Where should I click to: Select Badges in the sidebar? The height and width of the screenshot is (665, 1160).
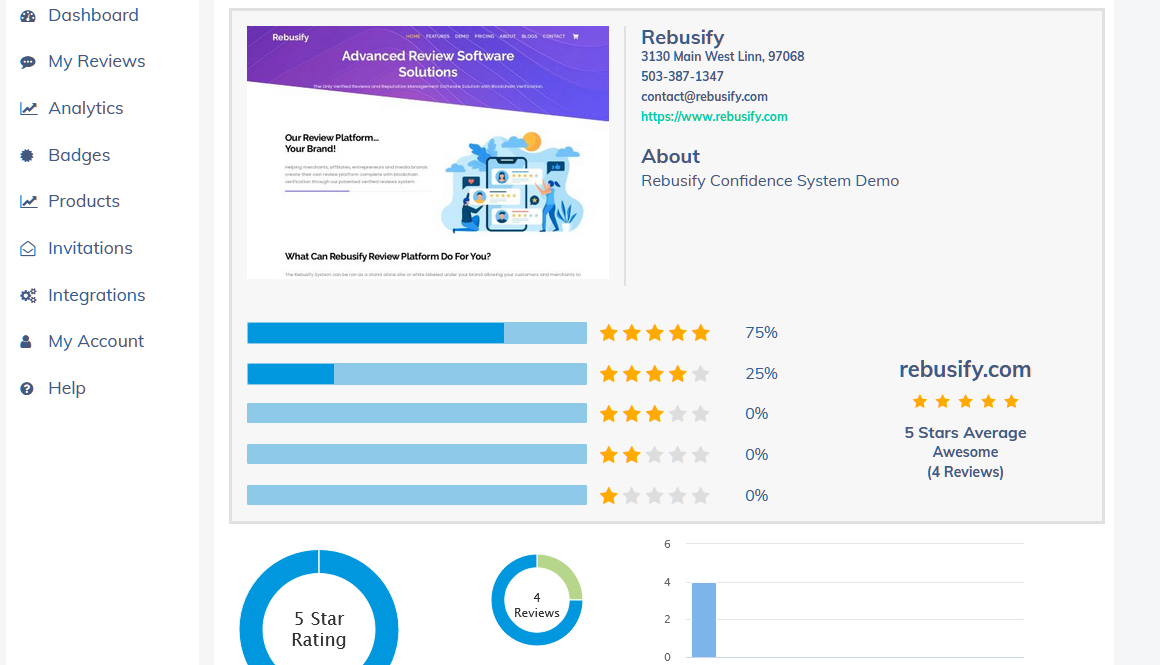(78, 155)
